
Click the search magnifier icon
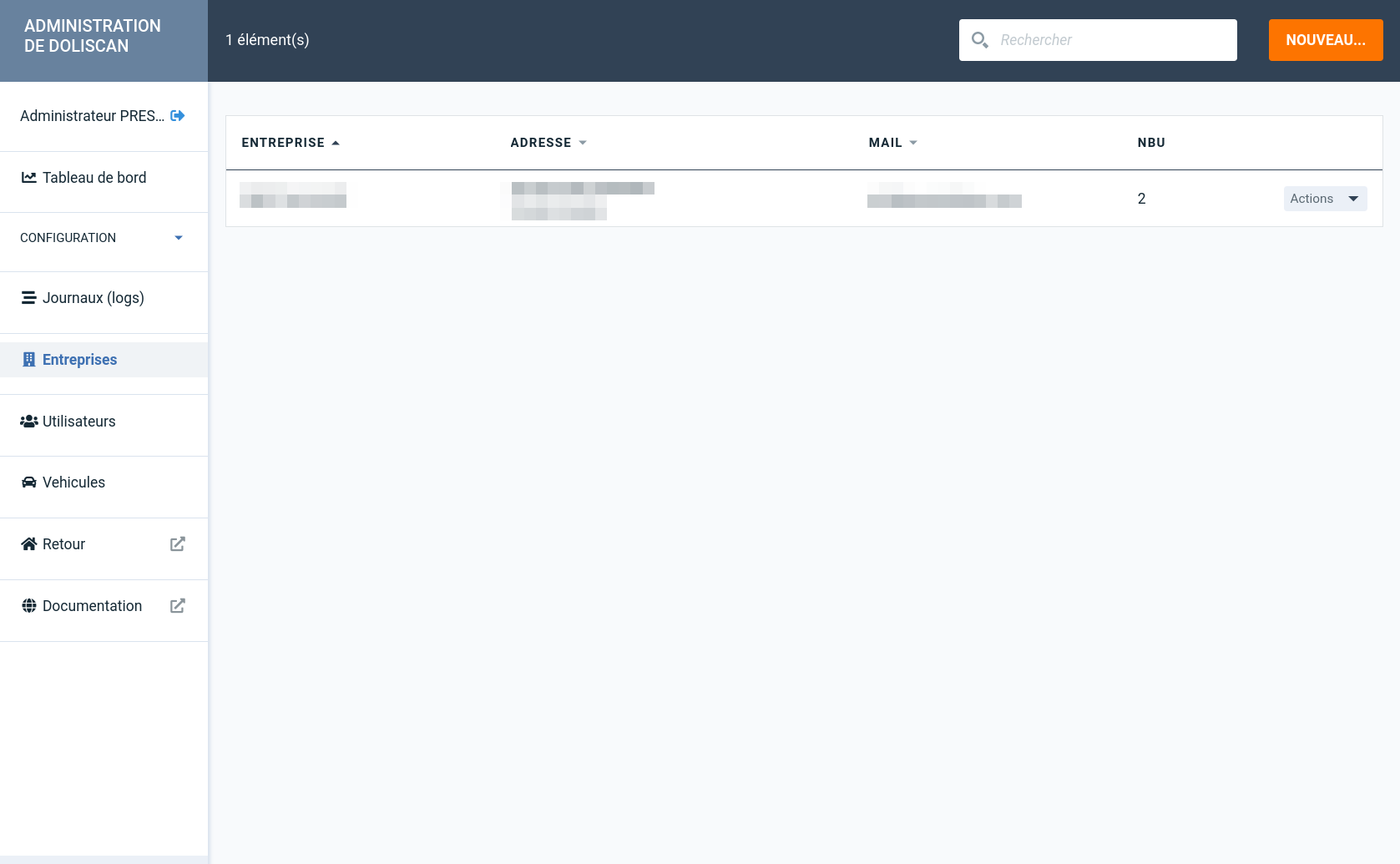coord(980,40)
